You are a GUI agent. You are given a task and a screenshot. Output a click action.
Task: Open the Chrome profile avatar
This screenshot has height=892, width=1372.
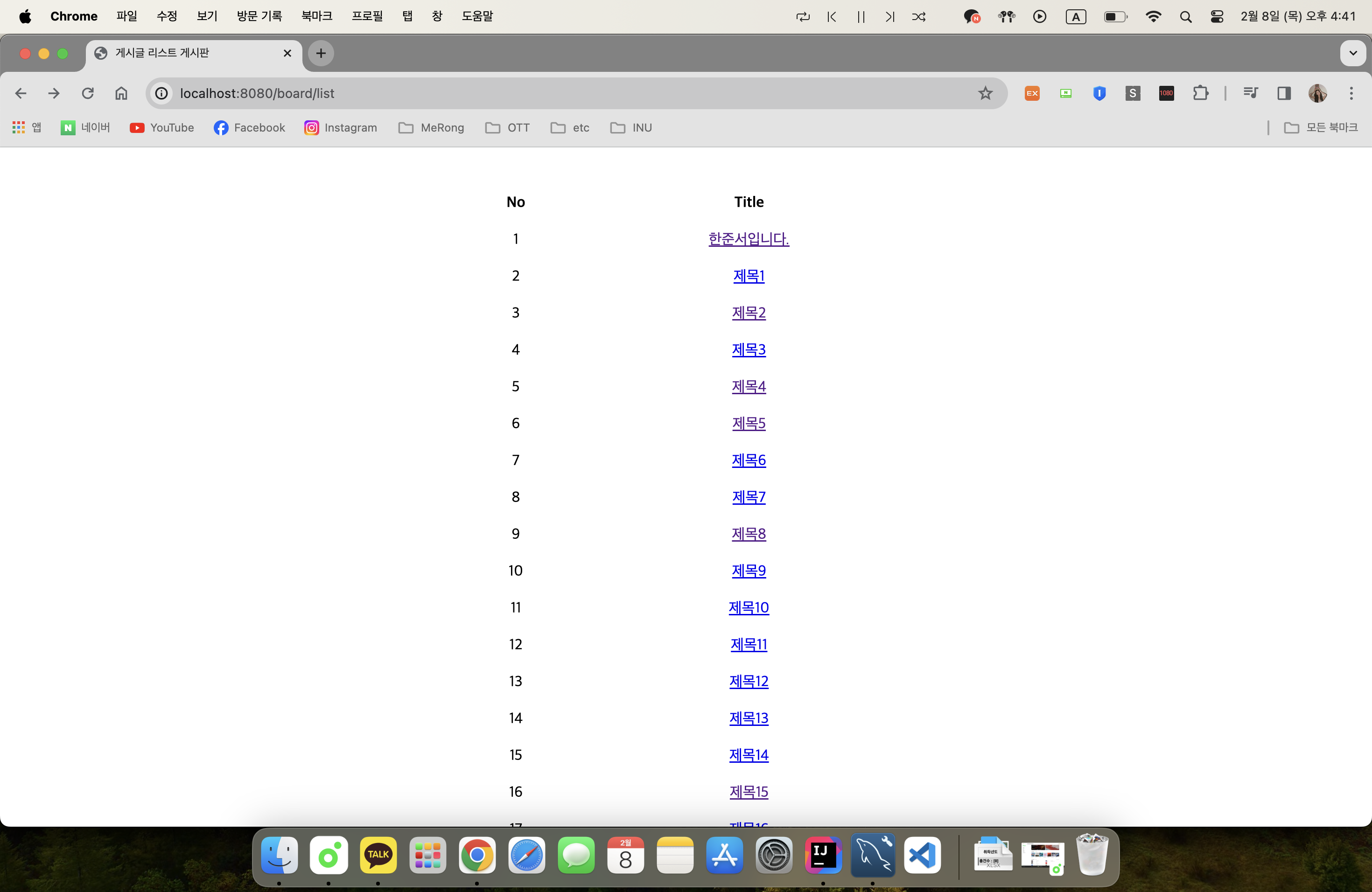pos(1317,93)
